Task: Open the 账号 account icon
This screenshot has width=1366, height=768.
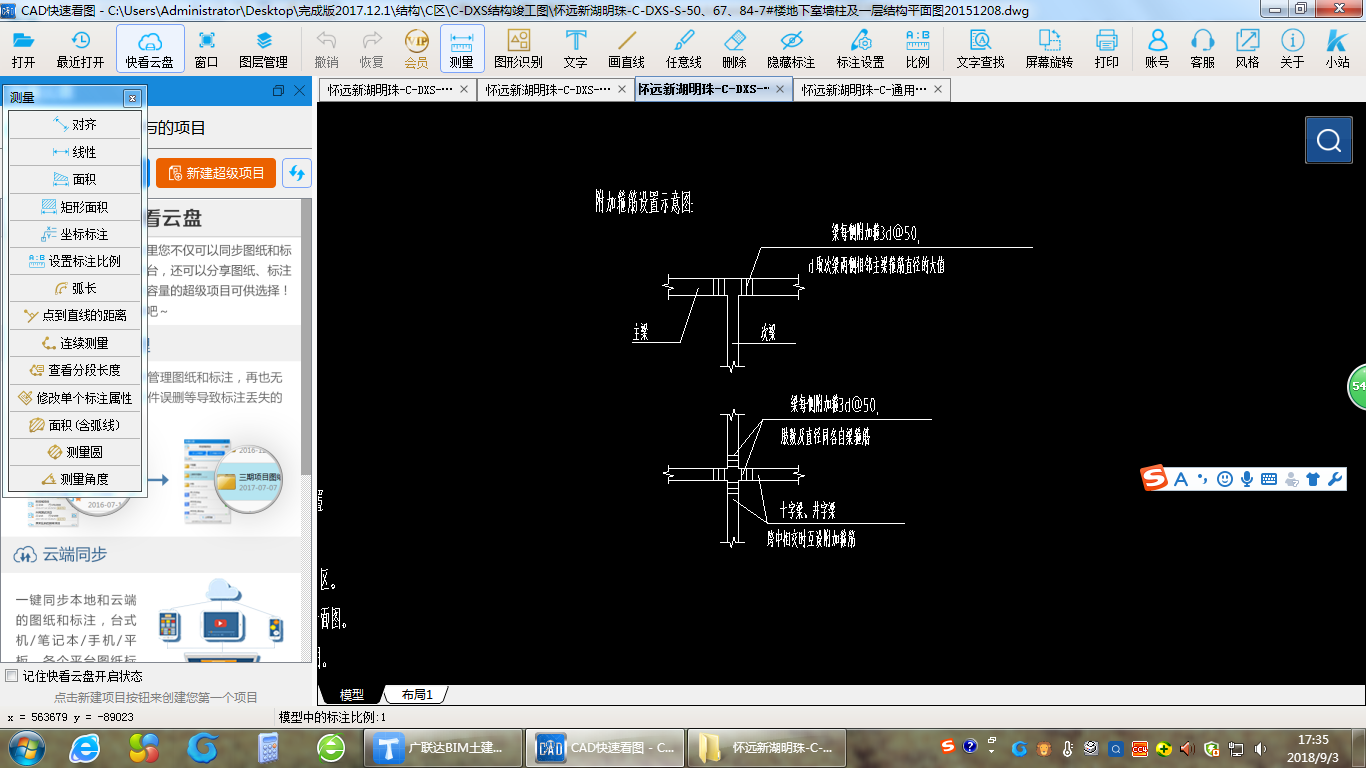Action: (1157, 49)
